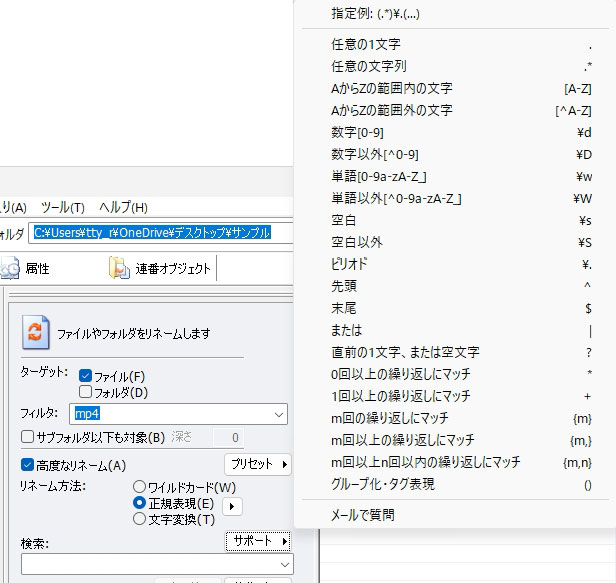The width and height of the screenshot is (616, 583).
Task: Click the rename file icon with orange arrows
Action: 36,332
